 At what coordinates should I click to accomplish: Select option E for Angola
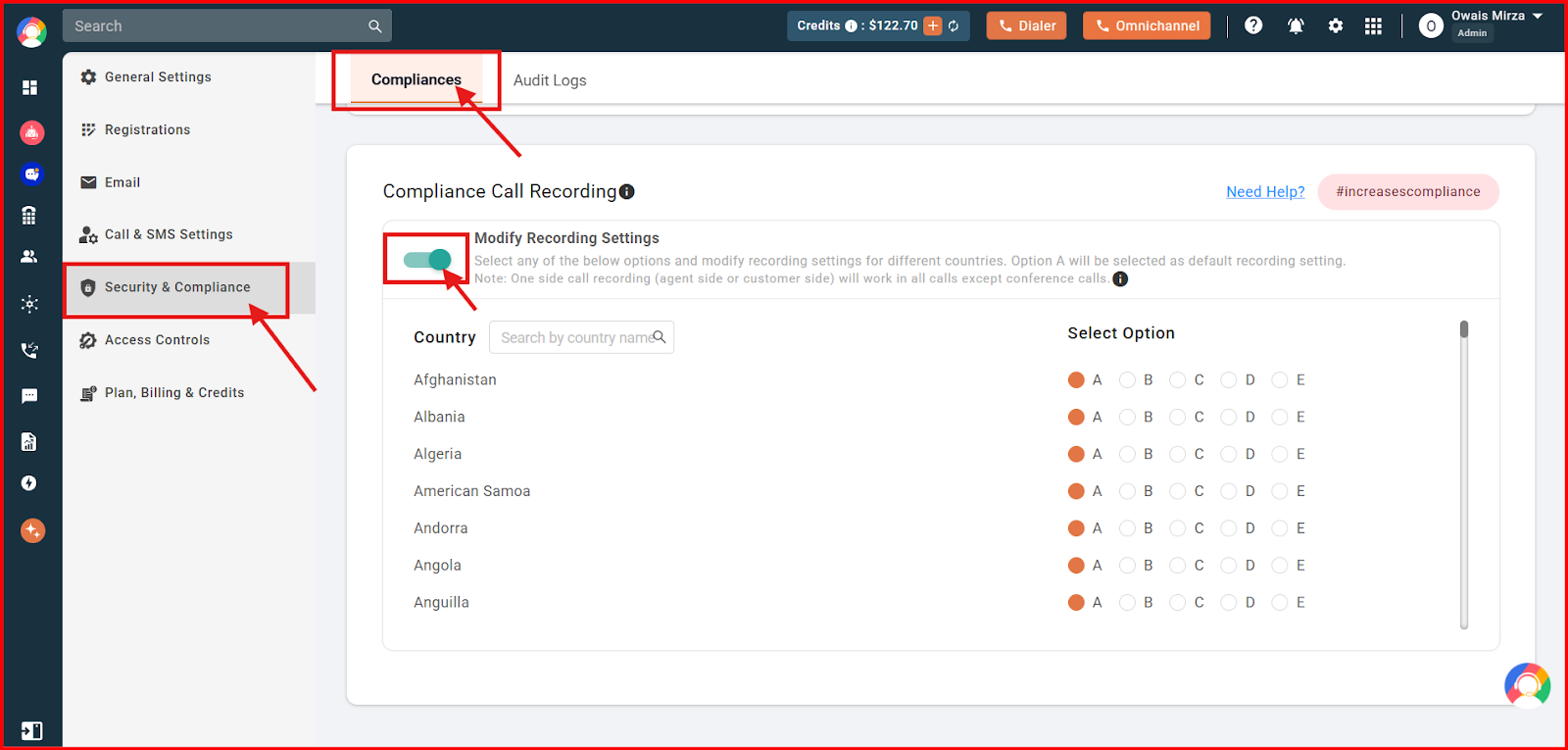pos(1280,566)
